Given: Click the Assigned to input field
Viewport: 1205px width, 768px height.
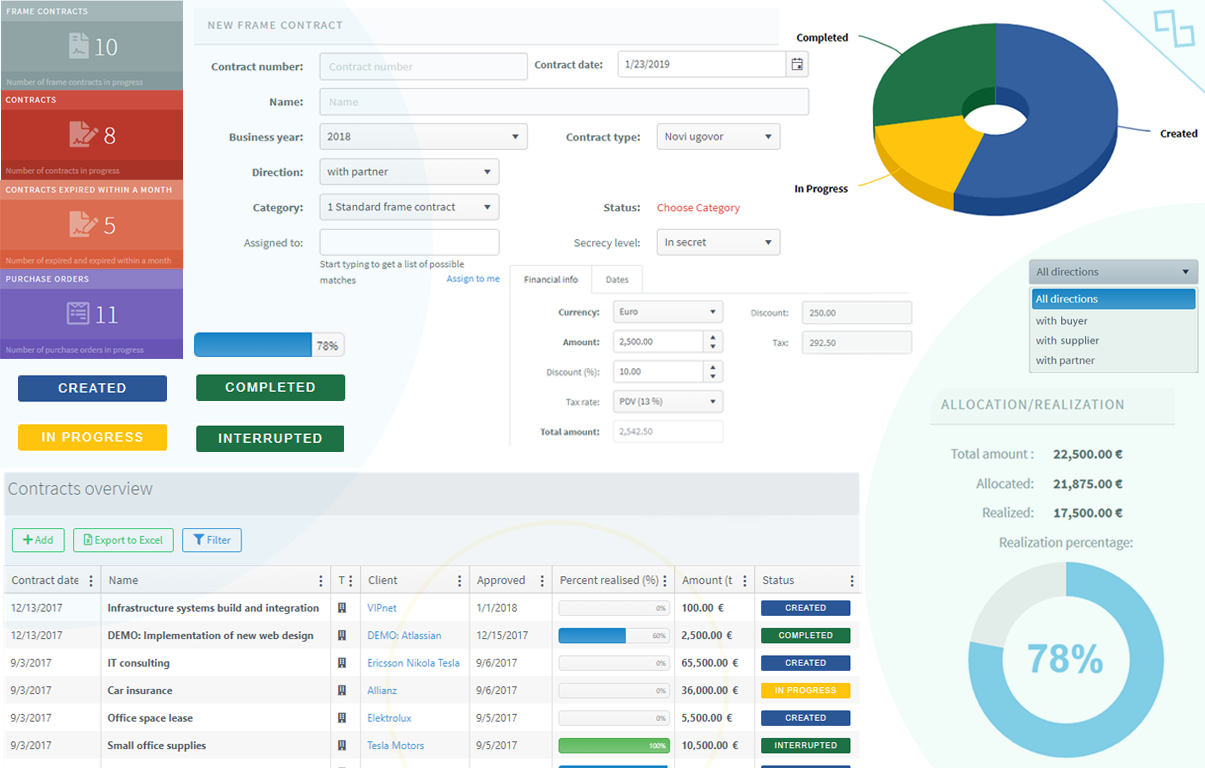Looking at the screenshot, I should (x=409, y=242).
